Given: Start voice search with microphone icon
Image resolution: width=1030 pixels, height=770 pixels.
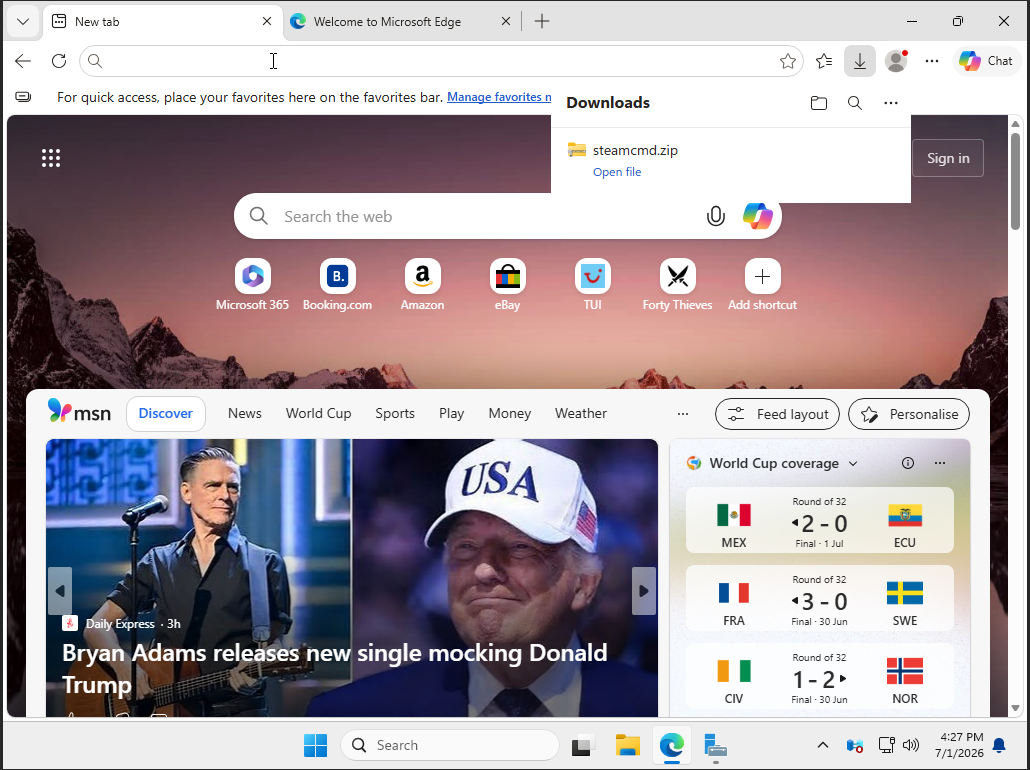Looking at the screenshot, I should click(715, 216).
